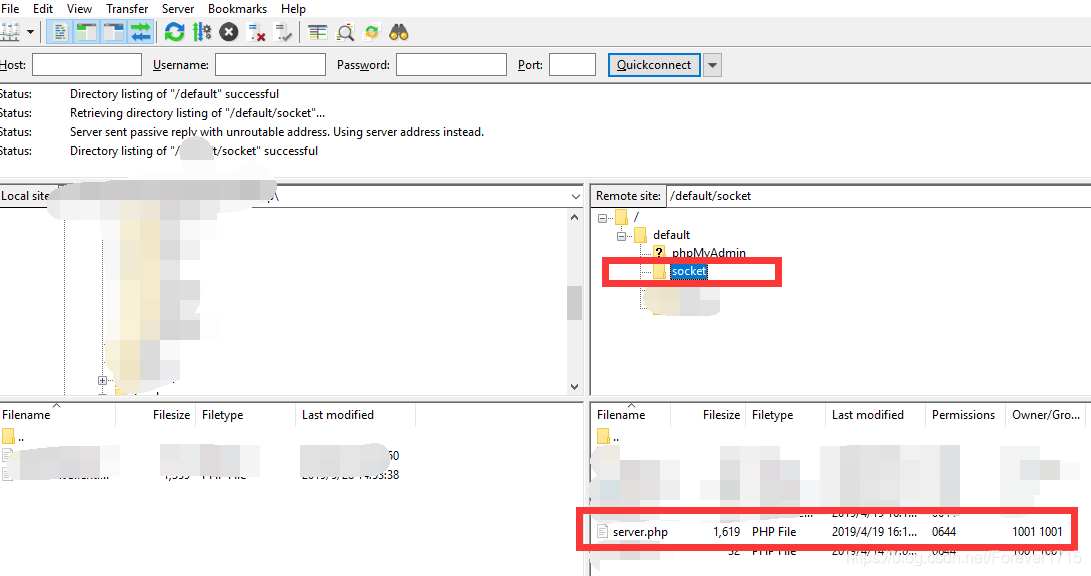Viewport: 1091px width, 576px height.
Task: Toggle synchronized browsing
Action: [372, 32]
